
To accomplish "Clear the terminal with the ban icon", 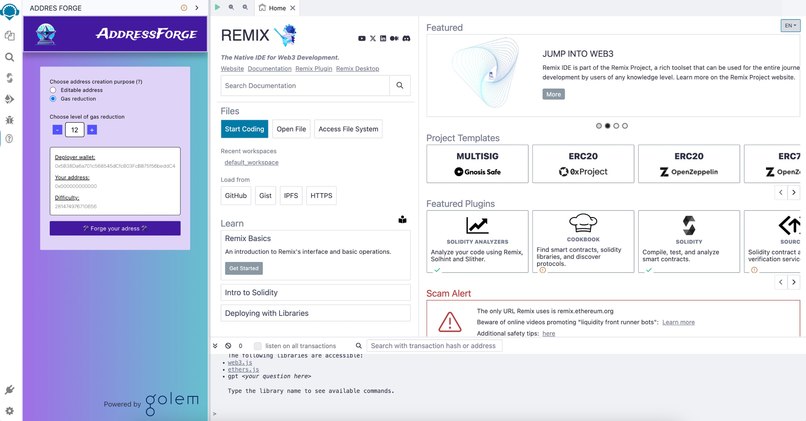I will (228, 346).
